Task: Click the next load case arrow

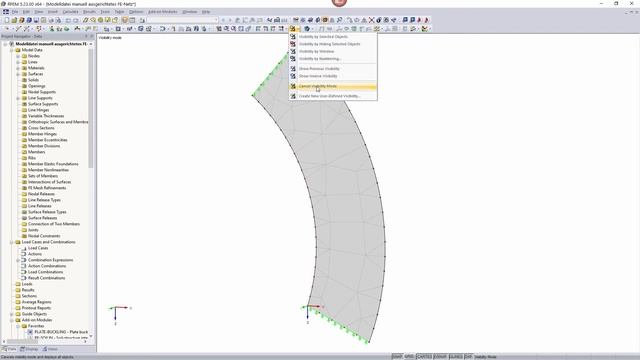Action: coord(229,20)
